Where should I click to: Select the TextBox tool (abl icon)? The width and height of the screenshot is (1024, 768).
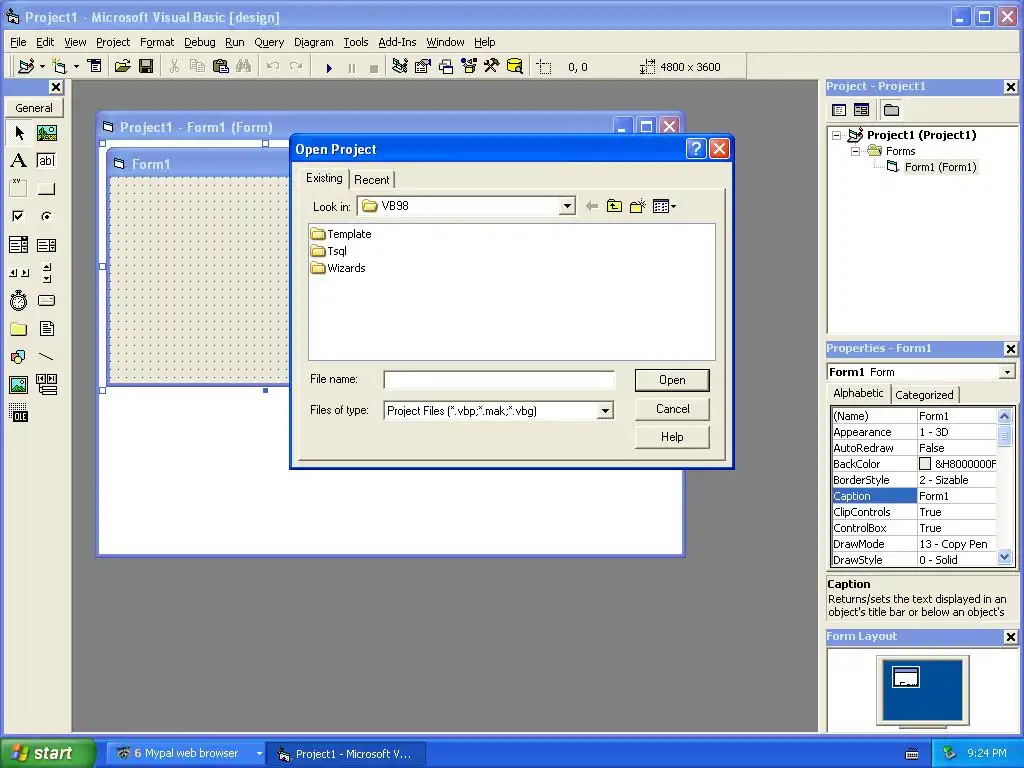46,161
